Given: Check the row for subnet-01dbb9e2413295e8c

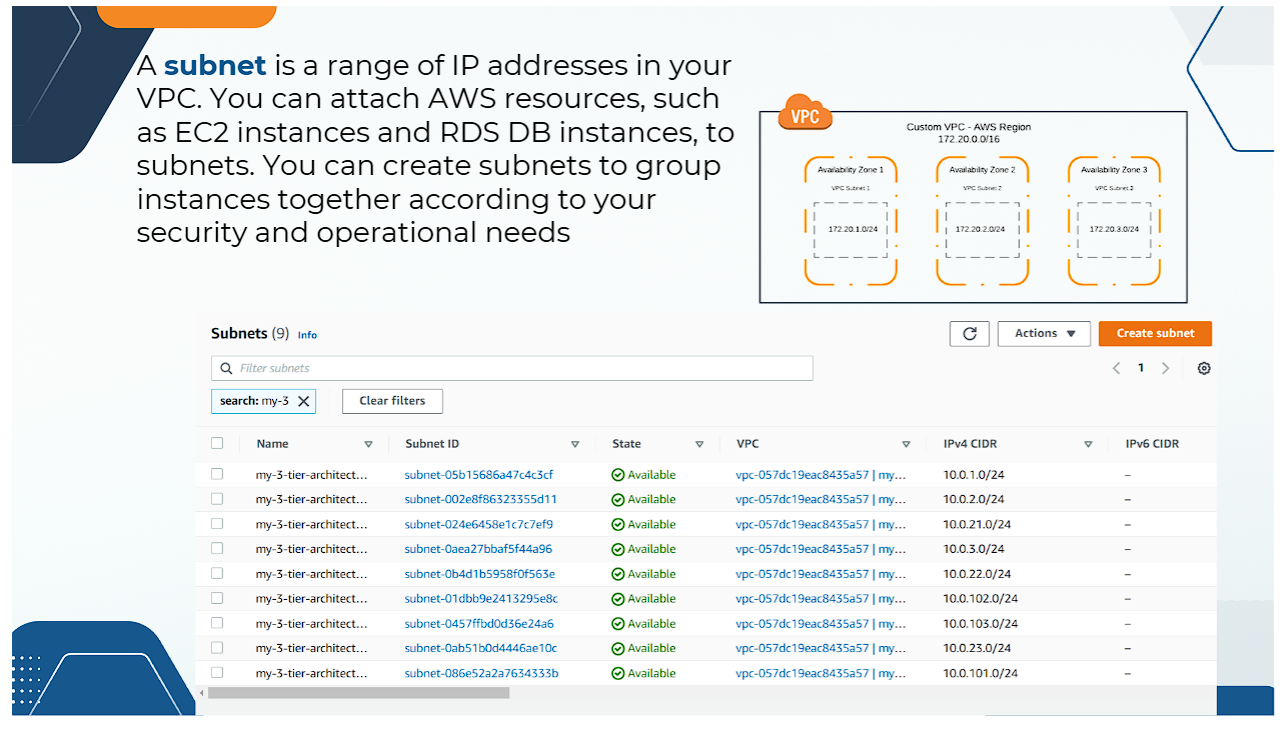Looking at the screenshot, I should 217,598.
